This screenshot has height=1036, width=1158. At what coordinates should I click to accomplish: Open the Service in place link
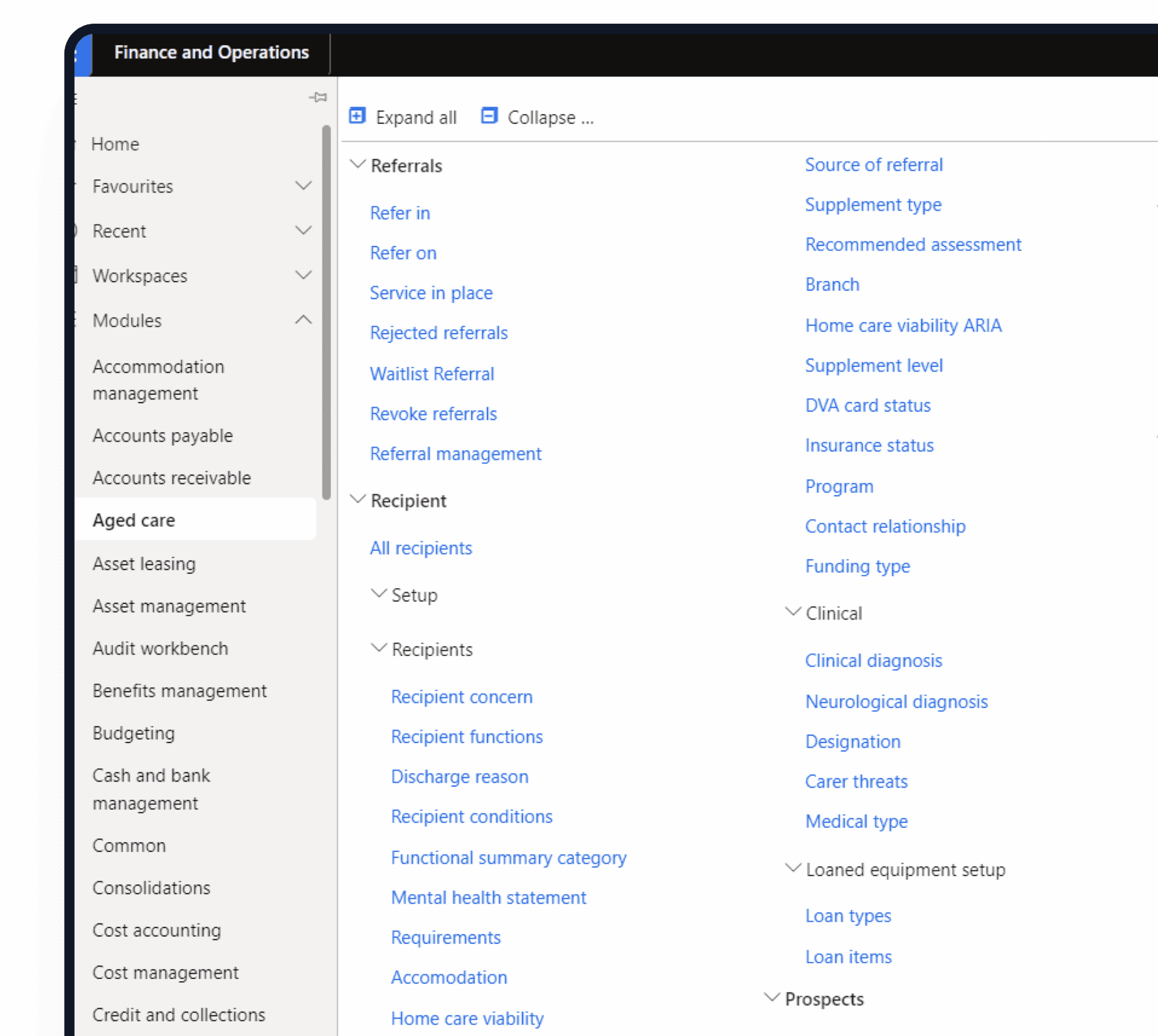tap(431, 293)
